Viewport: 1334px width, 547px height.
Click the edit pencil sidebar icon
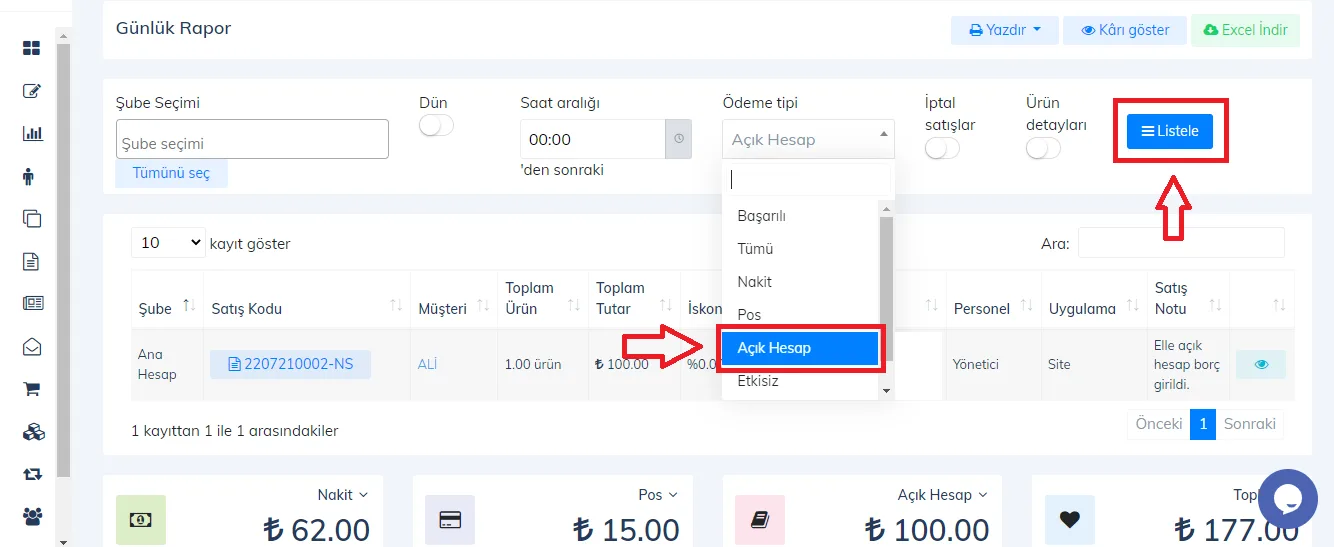tap(32, 91)
